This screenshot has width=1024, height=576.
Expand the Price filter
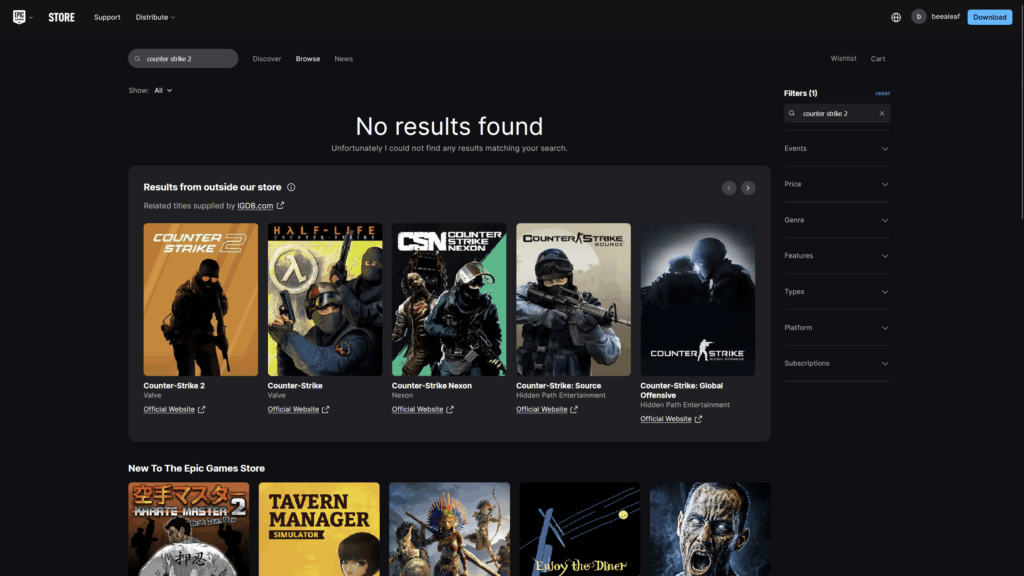point(837,184)
